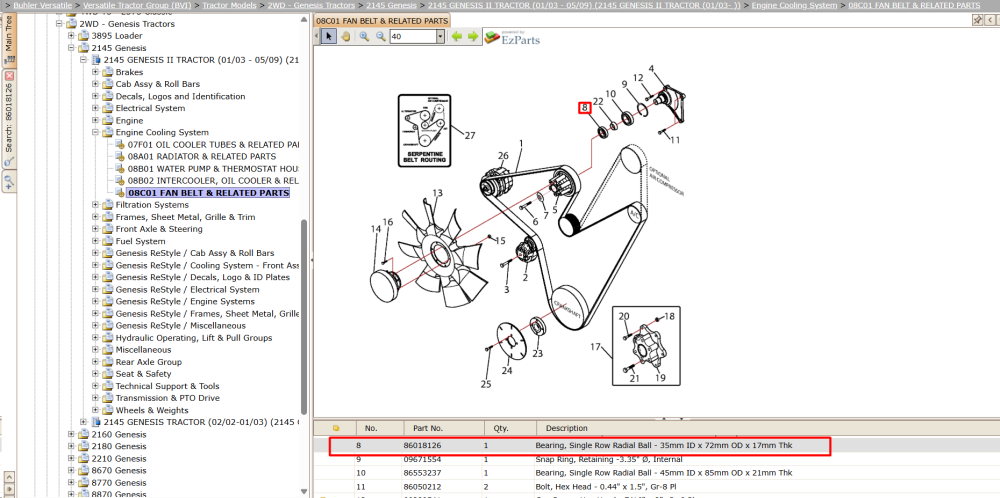Collapse the 2WD - Genesis Tractors node
Viewport: 1000px width, 498px height.
pyautogui.click(x=59, y=24)
